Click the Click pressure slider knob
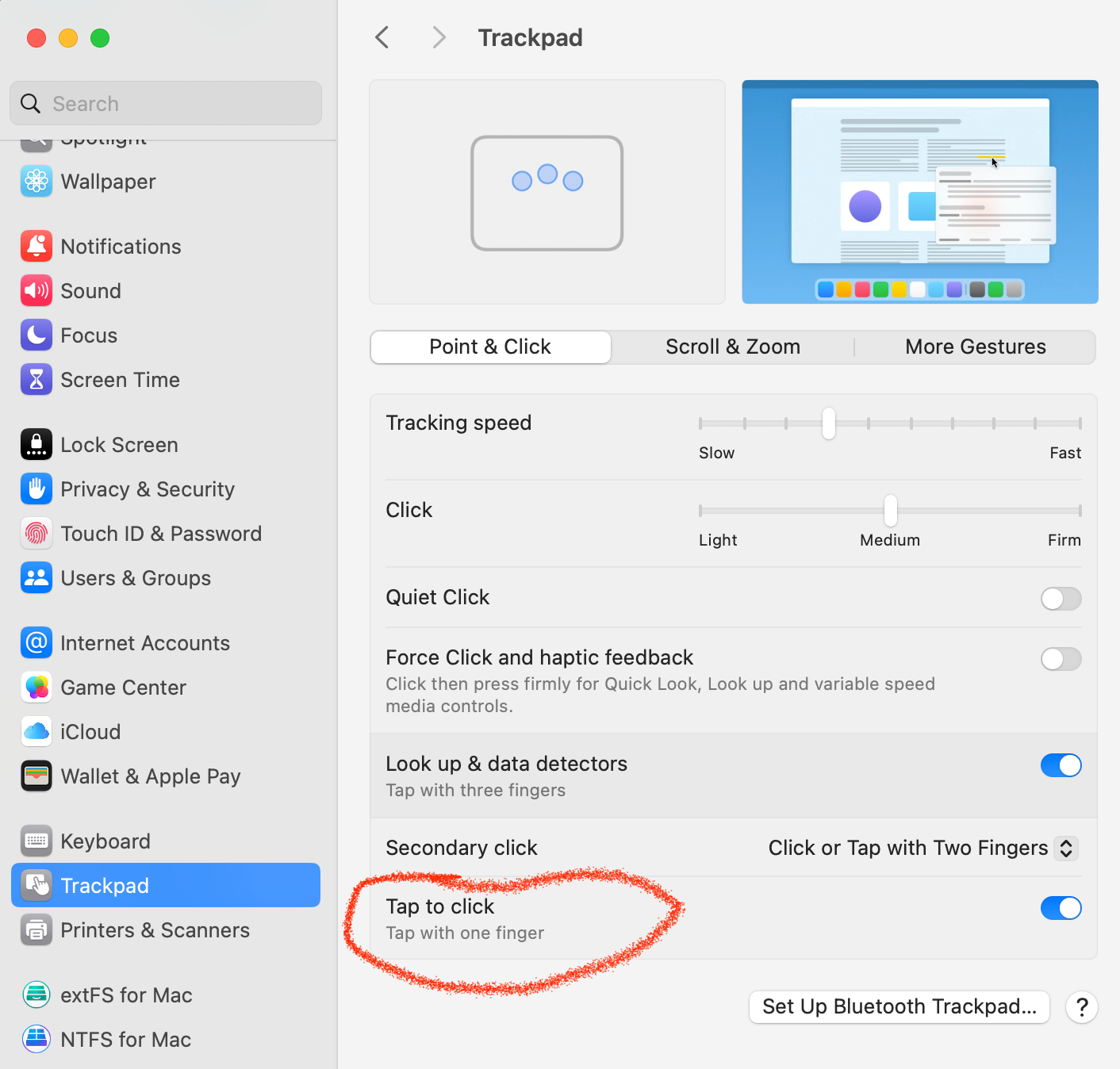1120x1069 pixels. click(x=891, y=511)
